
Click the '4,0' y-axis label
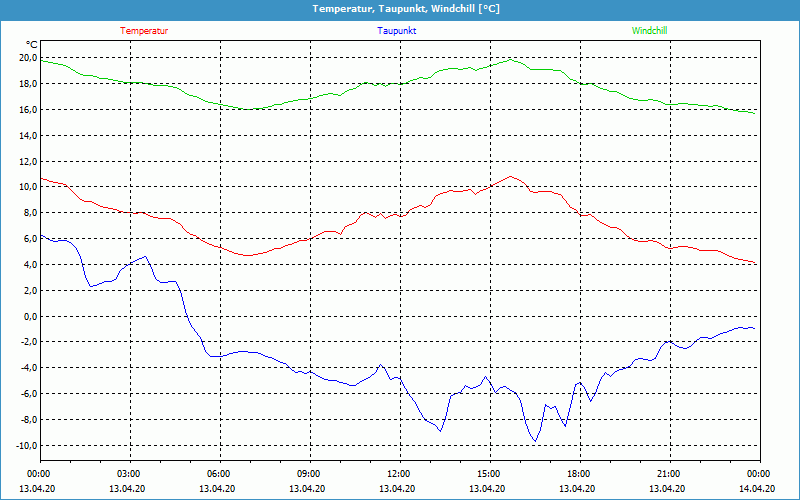(x=30, y=265)
